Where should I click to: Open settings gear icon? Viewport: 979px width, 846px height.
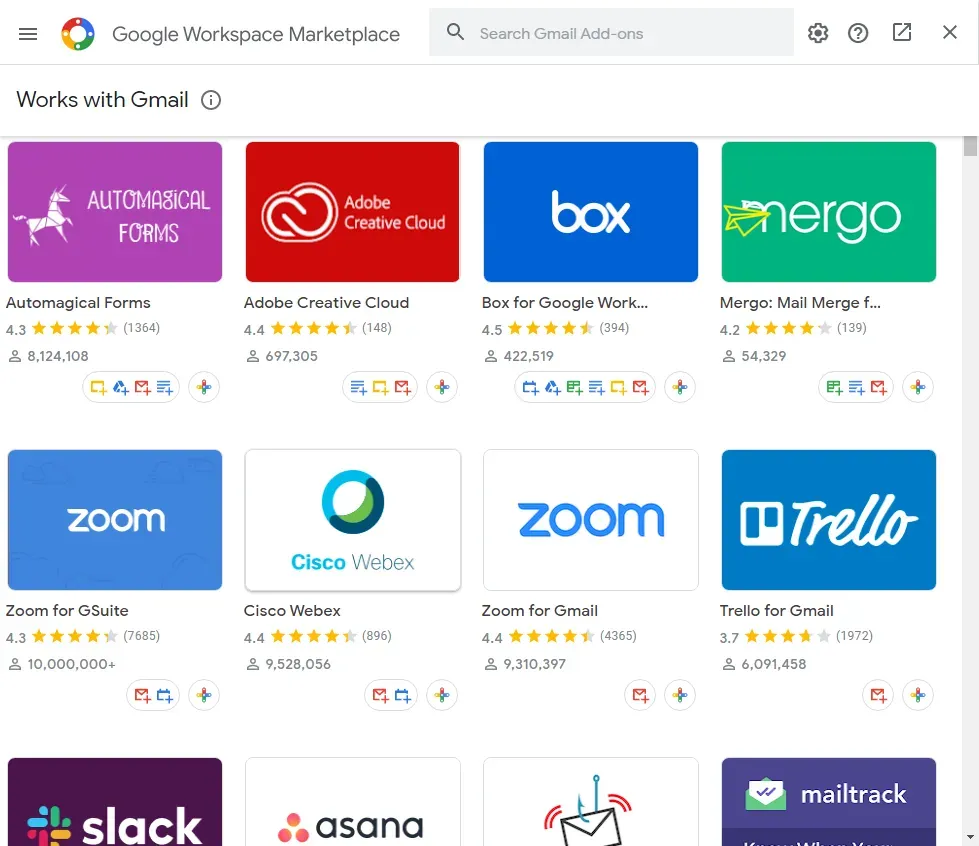(817, 33)
